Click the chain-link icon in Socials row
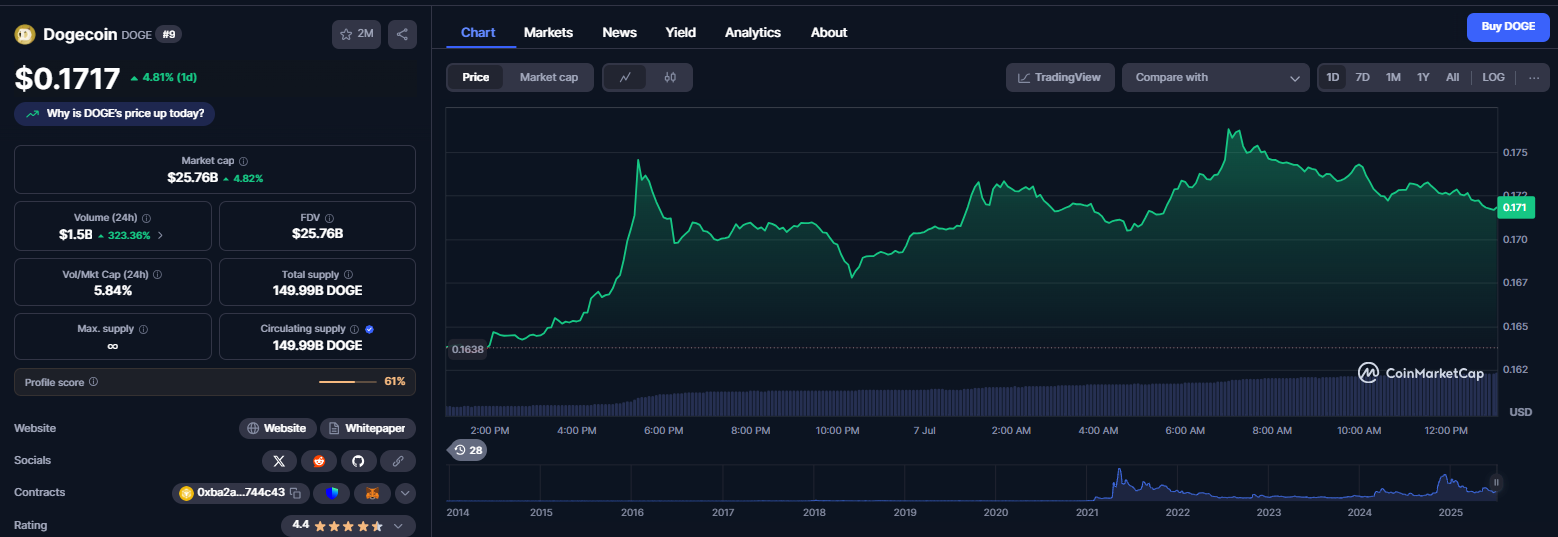Image resolution: width=1558 pixels, height=537 pixels. click(398, 461)
